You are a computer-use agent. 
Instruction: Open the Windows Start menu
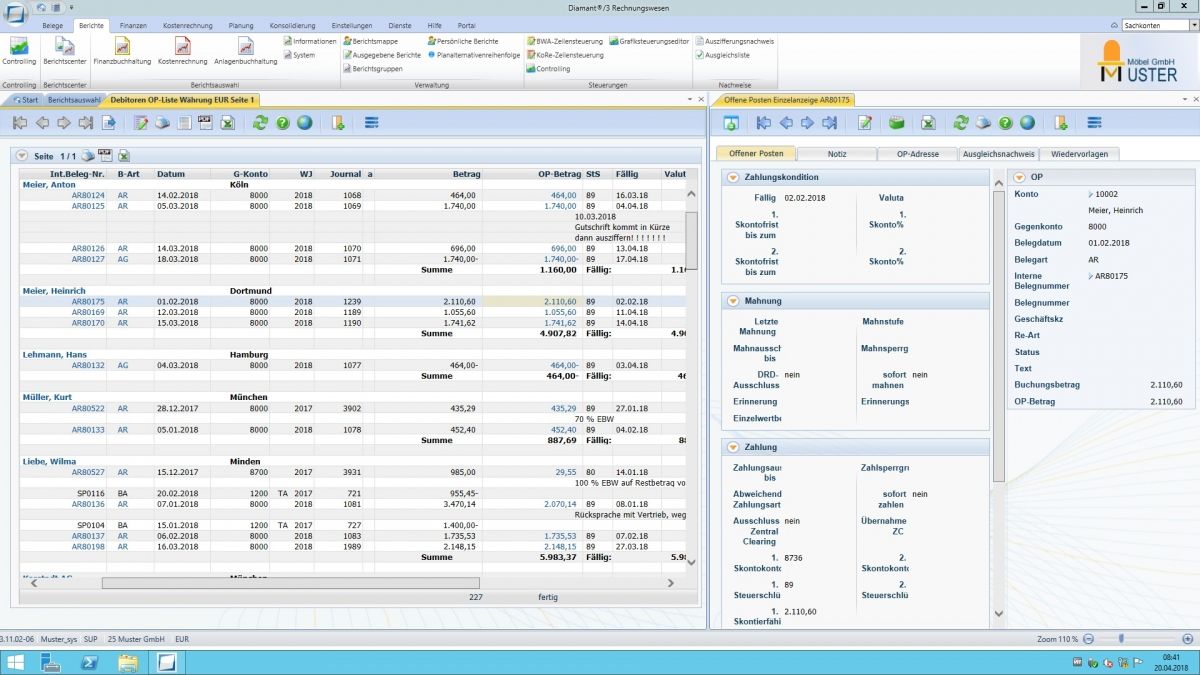pyautogui.click(x=15, y=661)
